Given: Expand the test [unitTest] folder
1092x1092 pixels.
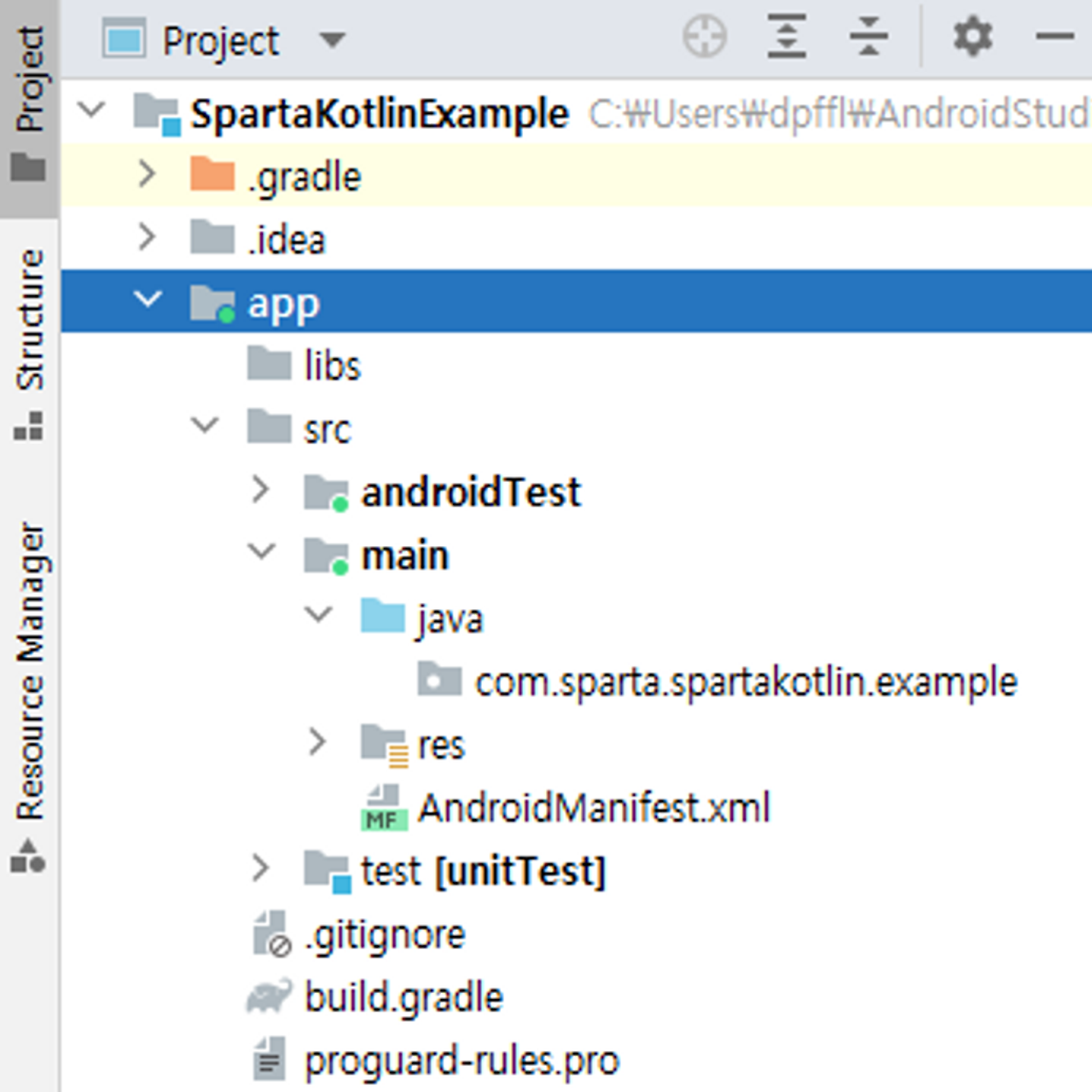Looking at the screenshot, I should (x=261, y=868).
